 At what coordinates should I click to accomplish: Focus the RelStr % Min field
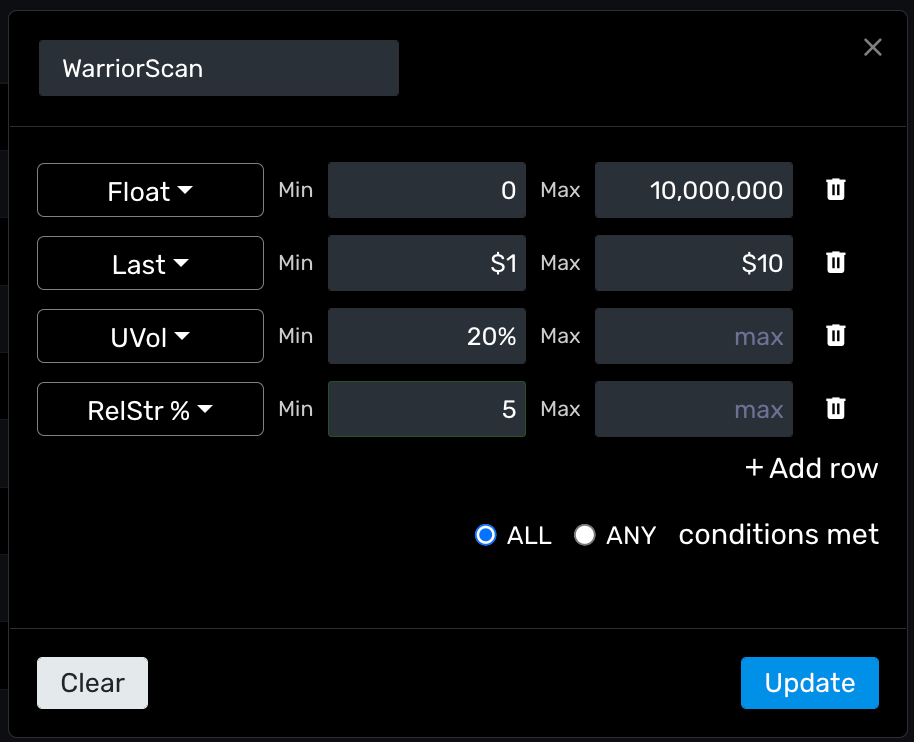coord(426,409)
